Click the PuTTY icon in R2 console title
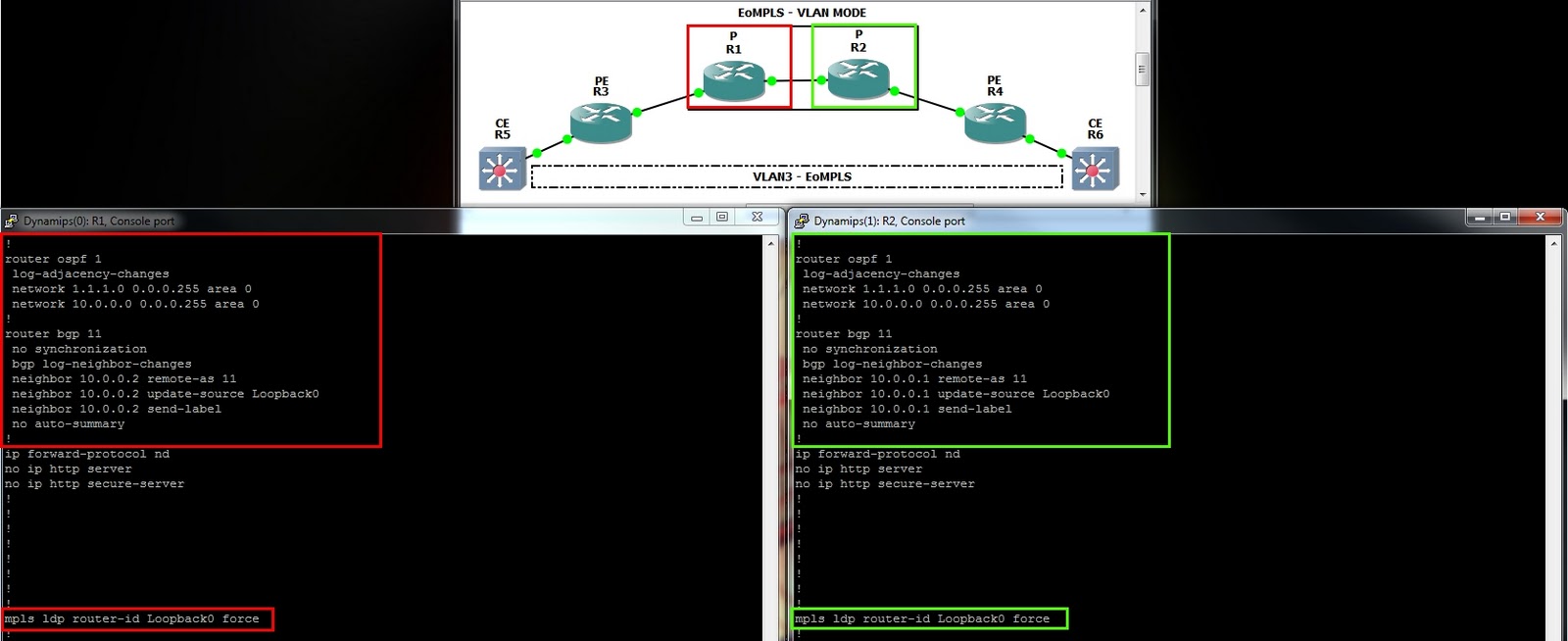Screen dimensions: 1568x641 click(802, 221)
